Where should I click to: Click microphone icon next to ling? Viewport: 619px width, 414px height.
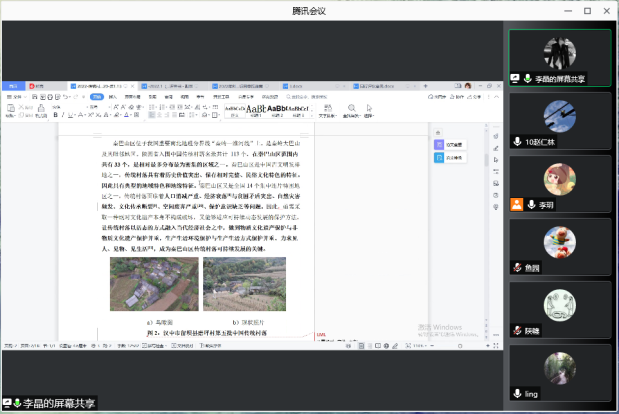tap(517, 394)
